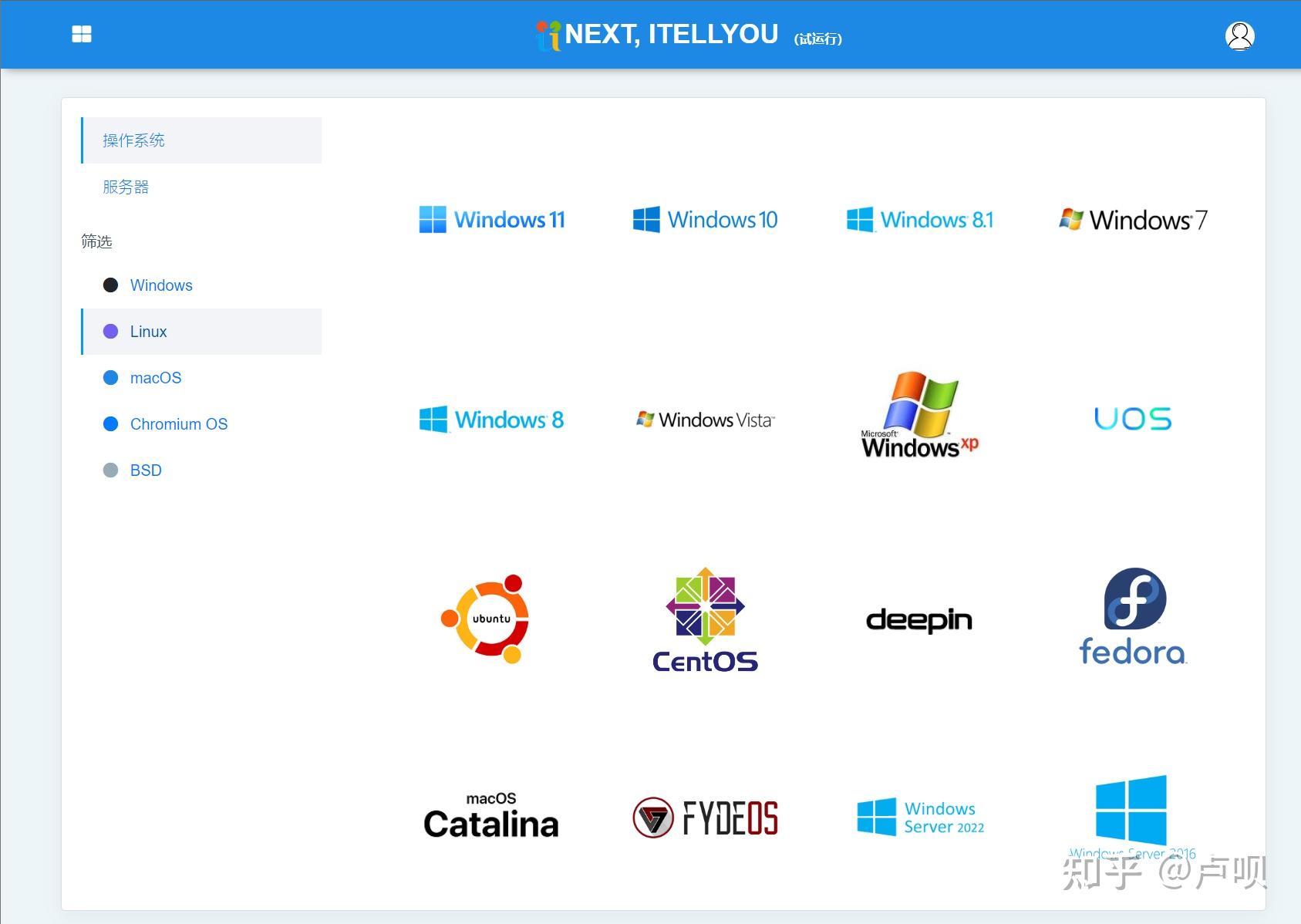Open the user account profile icon
The height and width of the screenshot is (924, 1301).
point(1239,35)
